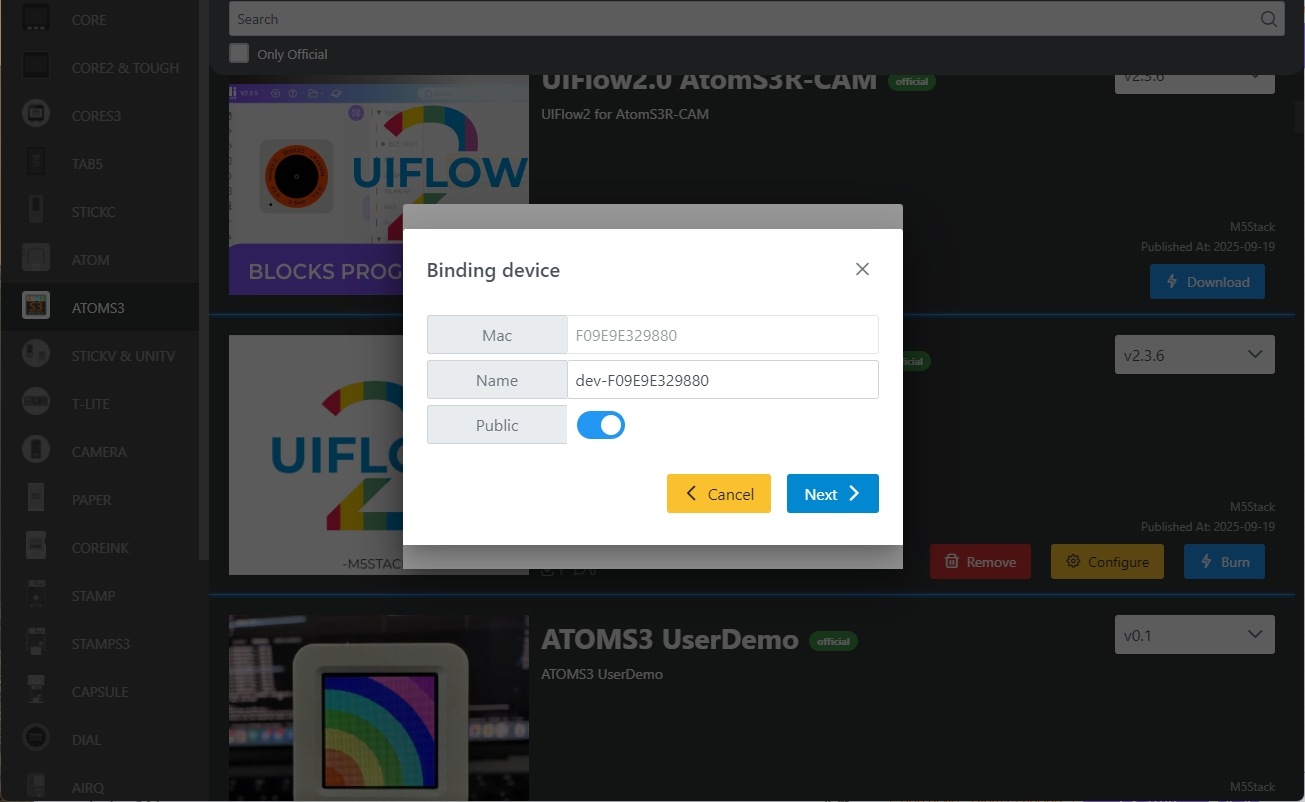Click the Burn button
This screenshot has width=1305, height=802.
pyautogui.click(x=1224, y=562)
